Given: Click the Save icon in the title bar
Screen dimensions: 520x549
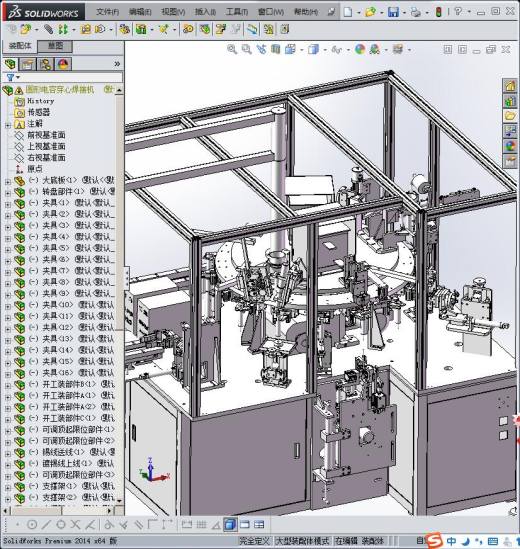Looking at the screenshot, I should (393, 12).
